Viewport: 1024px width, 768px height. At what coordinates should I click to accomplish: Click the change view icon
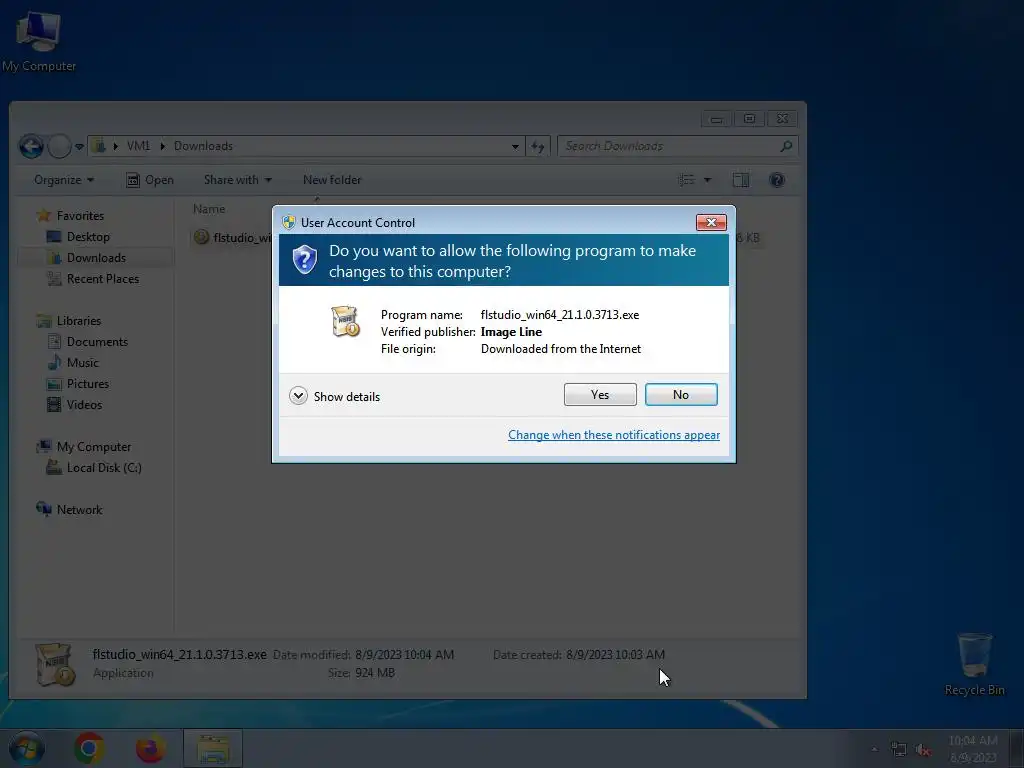click(686, 180)
